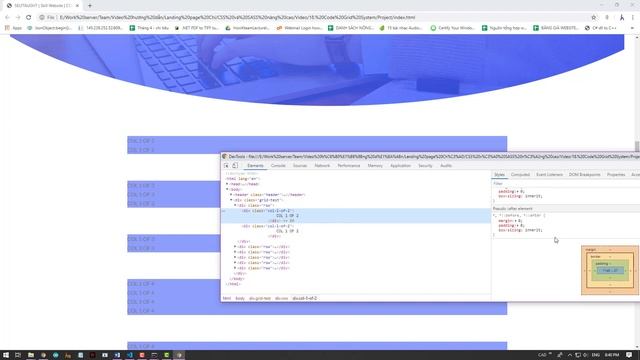Open the Network tab in DevTools
640x360 pixels.
coord(322,166)
